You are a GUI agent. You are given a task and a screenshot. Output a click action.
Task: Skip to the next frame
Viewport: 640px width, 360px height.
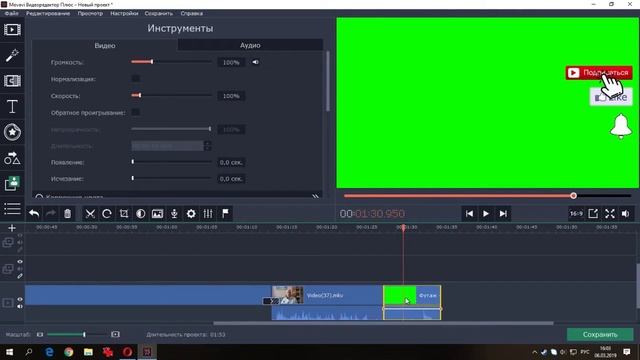pos(503,213)
